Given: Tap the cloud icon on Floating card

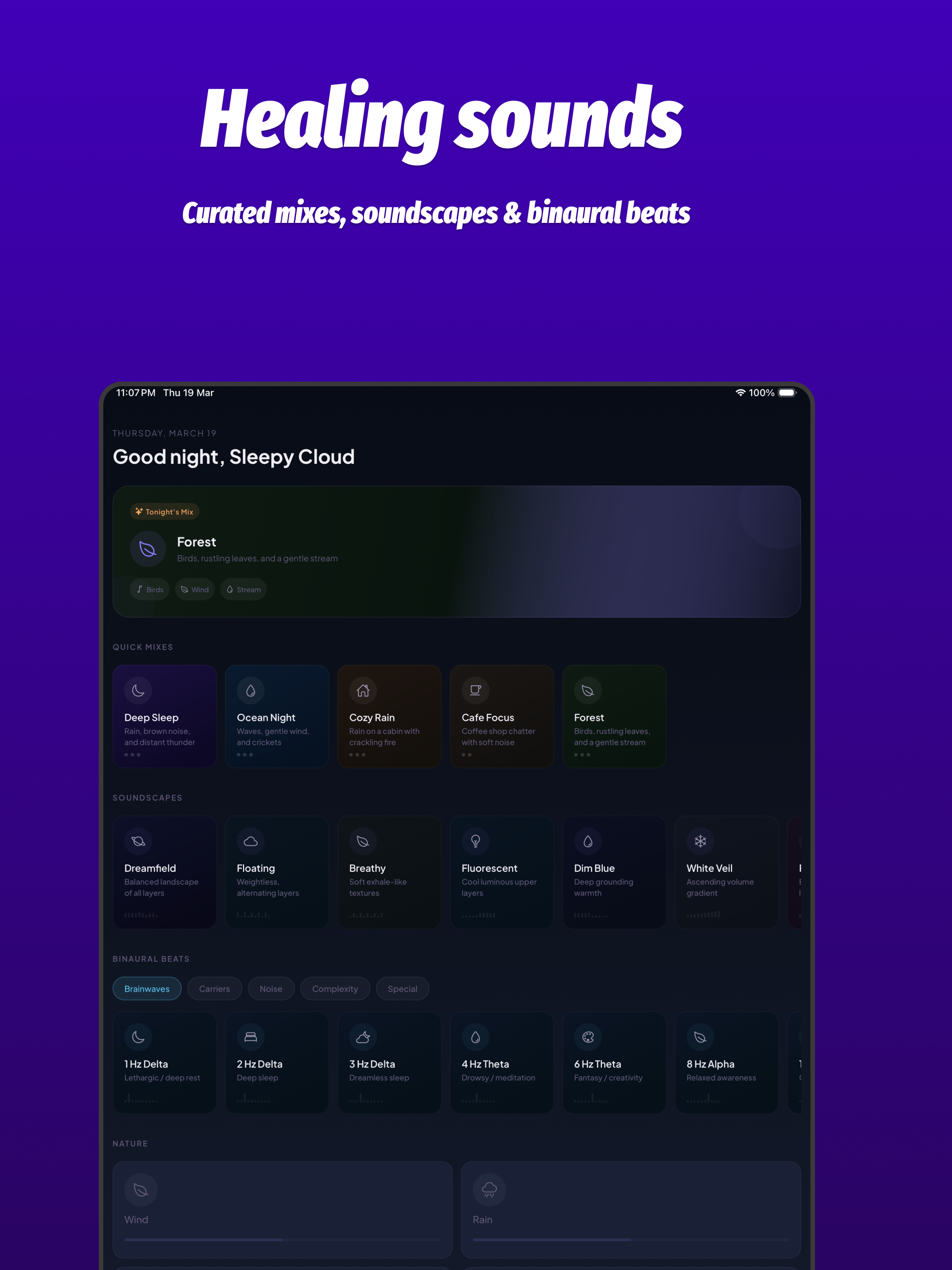Looking at the screenshot, I should coord(251,841).
